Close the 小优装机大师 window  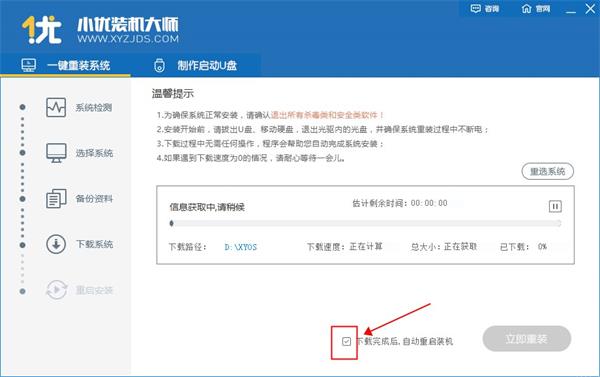coord(590,8)
